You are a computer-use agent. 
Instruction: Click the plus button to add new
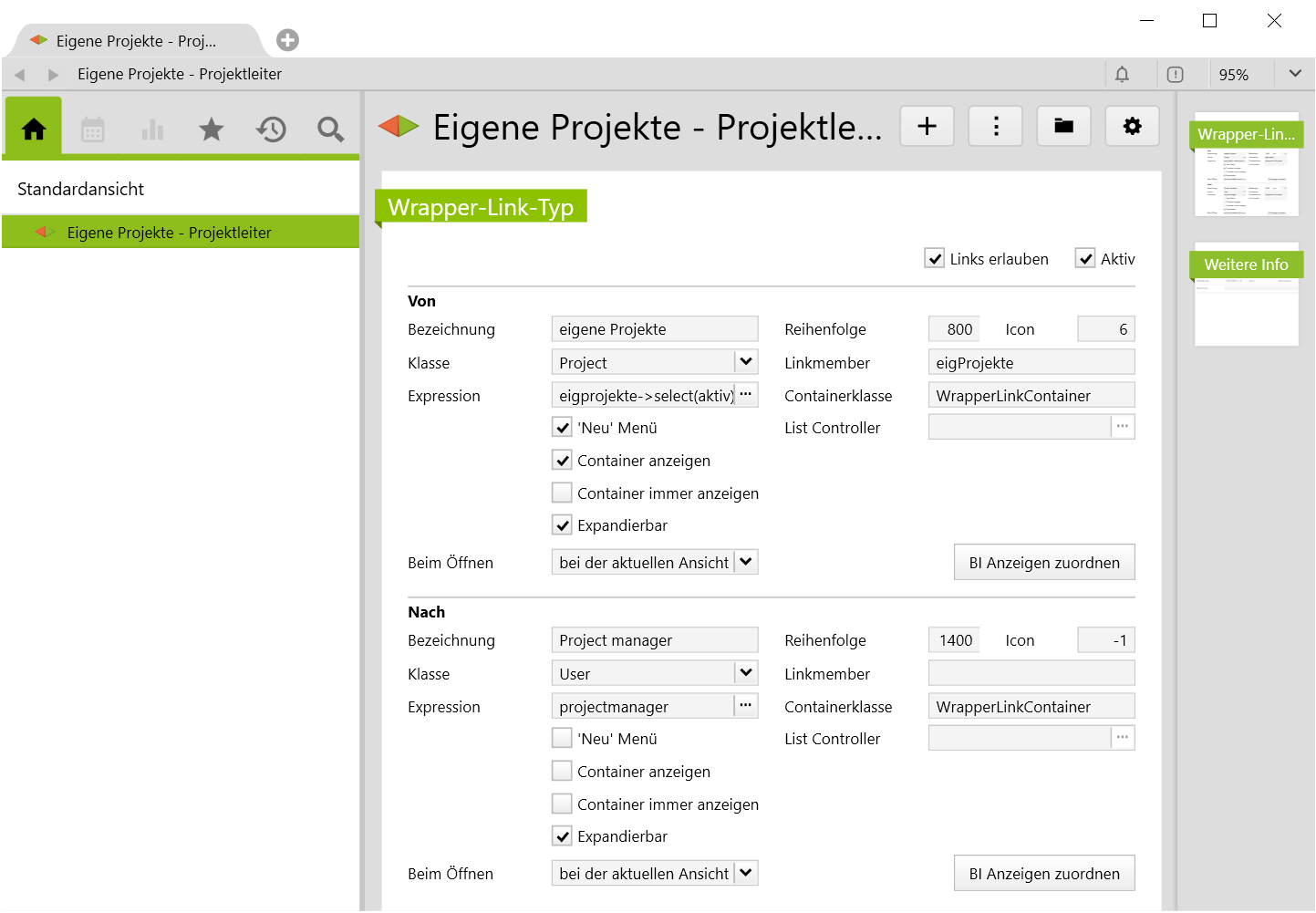(927, 126)
